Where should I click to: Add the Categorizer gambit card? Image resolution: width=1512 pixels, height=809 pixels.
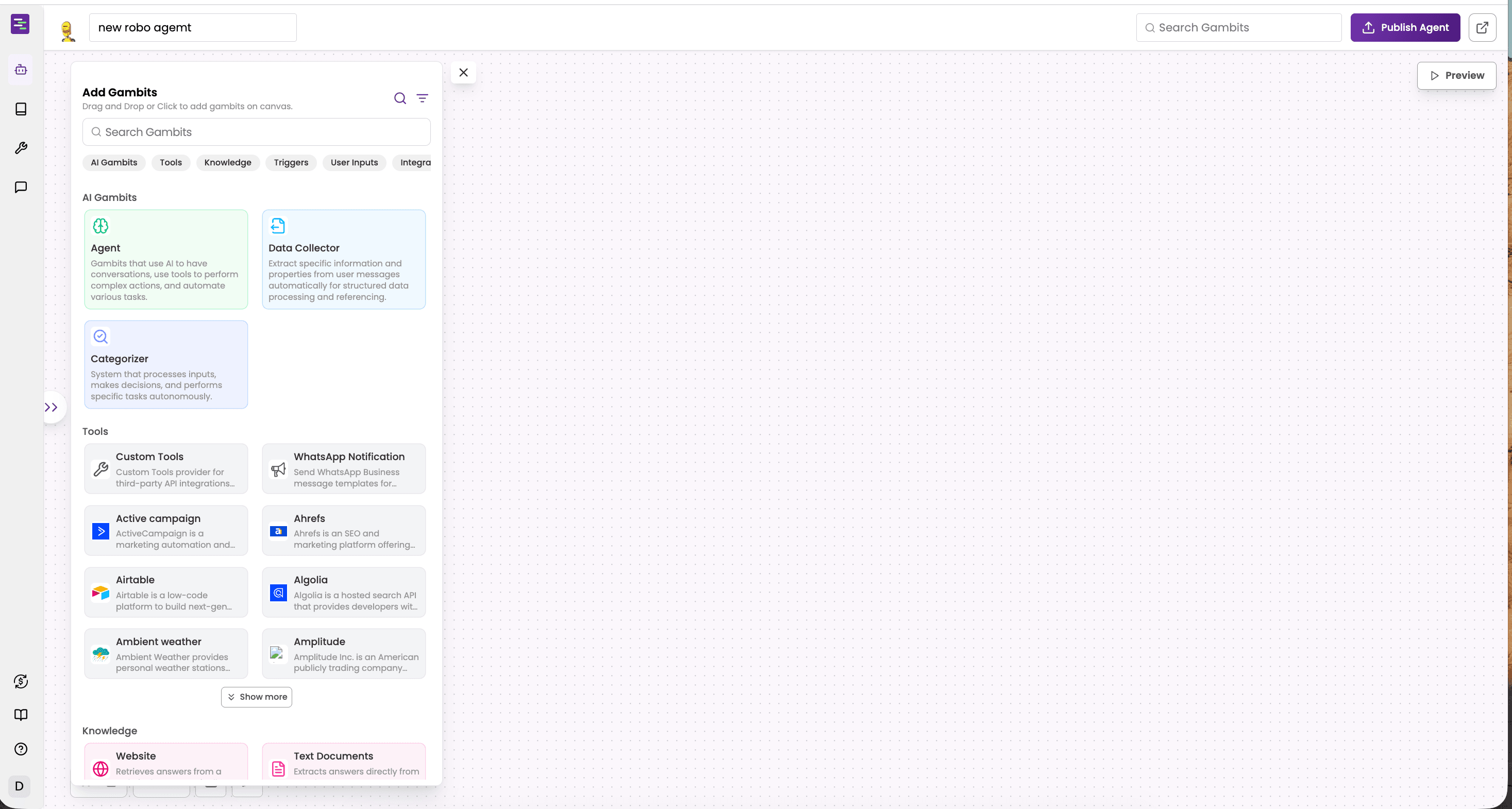tap(166, 365)
